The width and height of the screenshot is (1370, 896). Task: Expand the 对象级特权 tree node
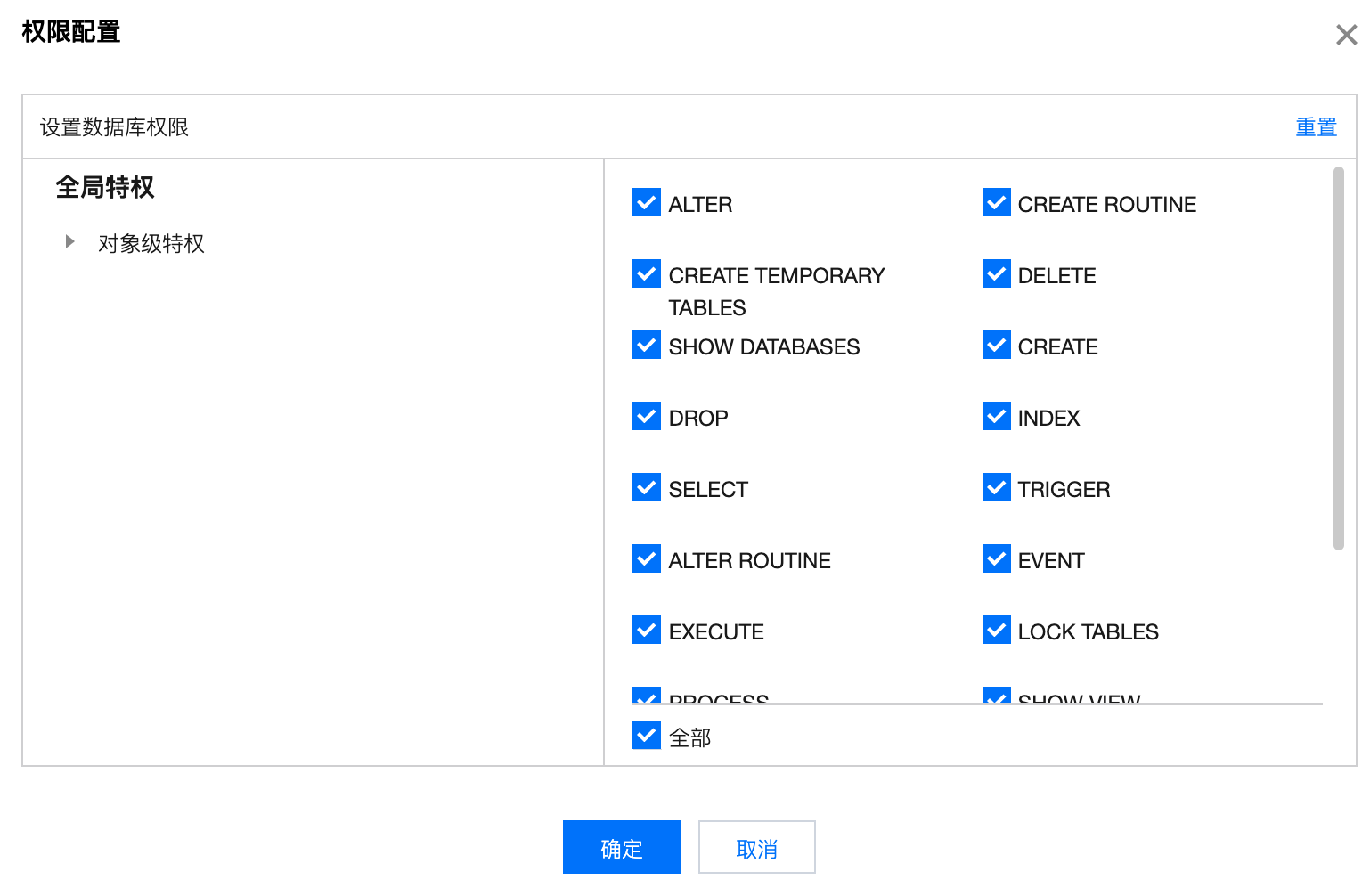pyautogui.click(x=70, y=241)
